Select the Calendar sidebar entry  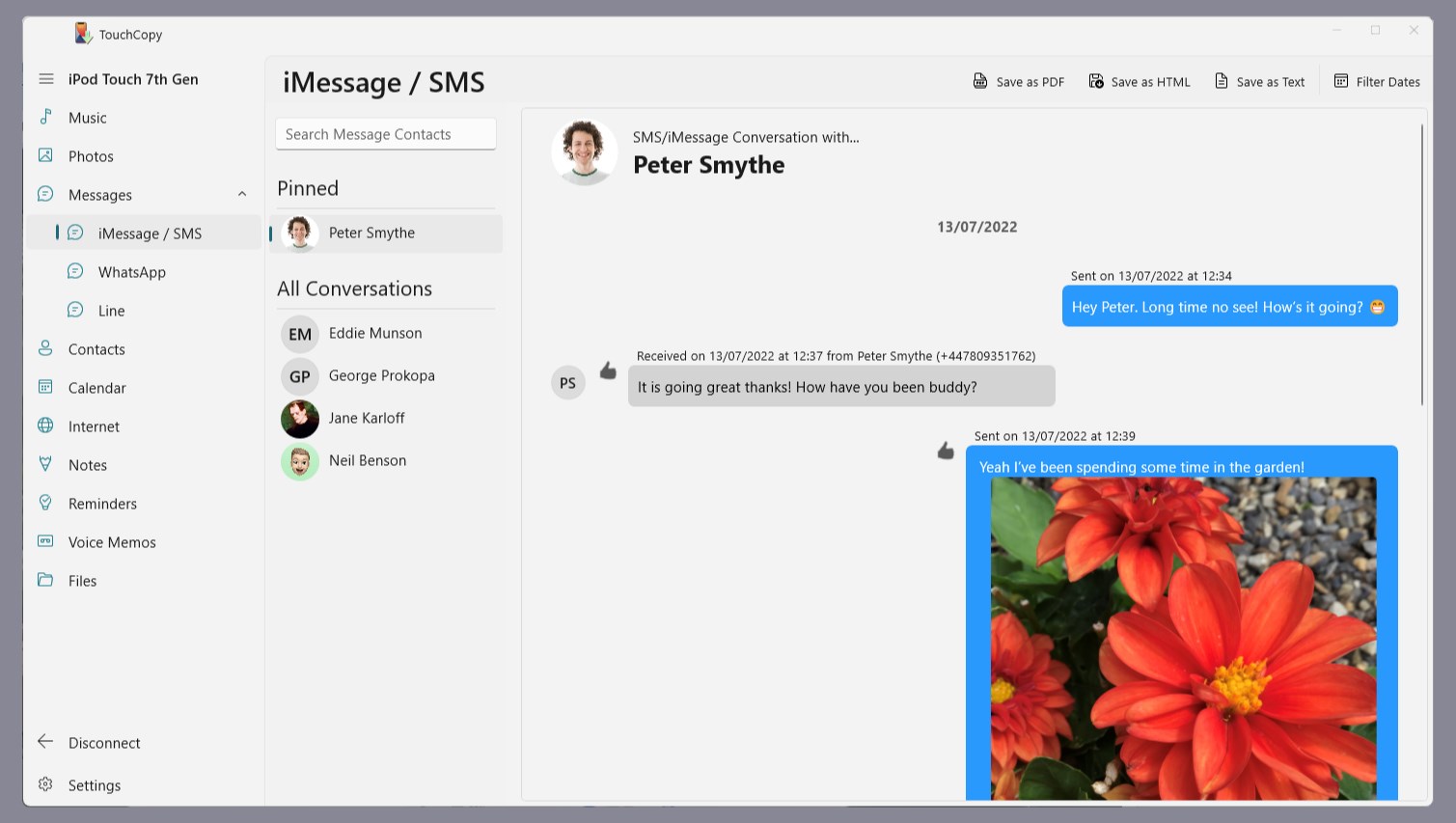coord(143,388)
